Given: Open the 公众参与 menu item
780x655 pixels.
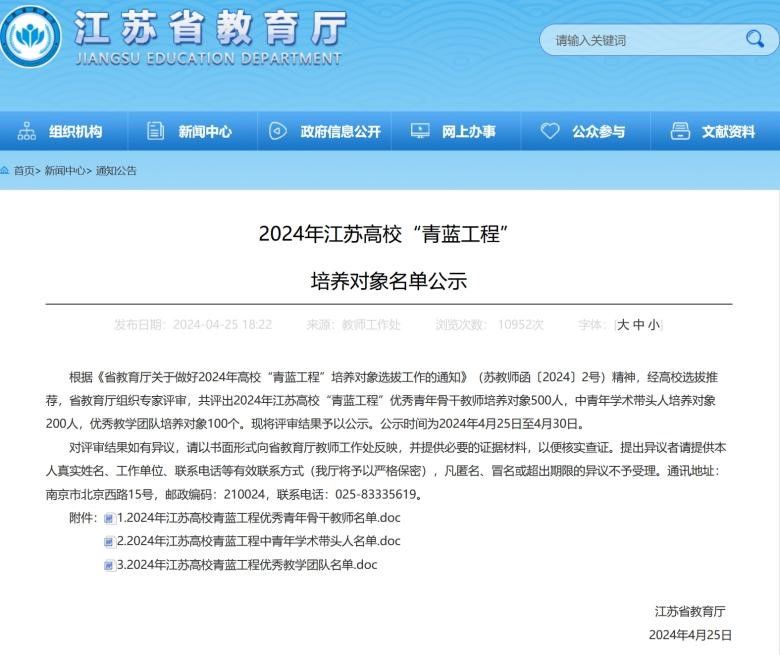Looking at the screenshot, I should (598, 131).
